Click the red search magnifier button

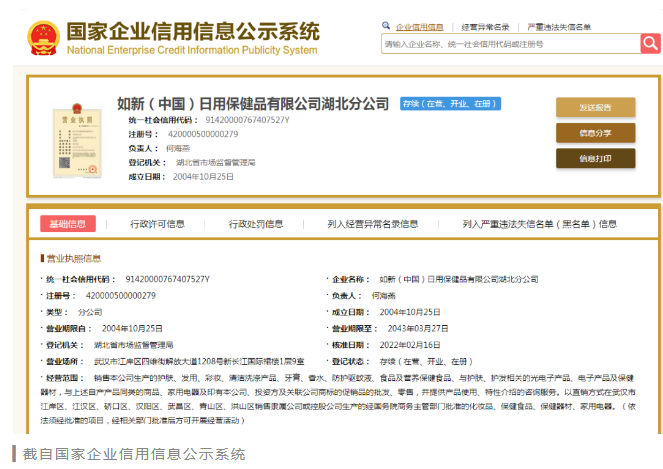click(x=651, y=44)
